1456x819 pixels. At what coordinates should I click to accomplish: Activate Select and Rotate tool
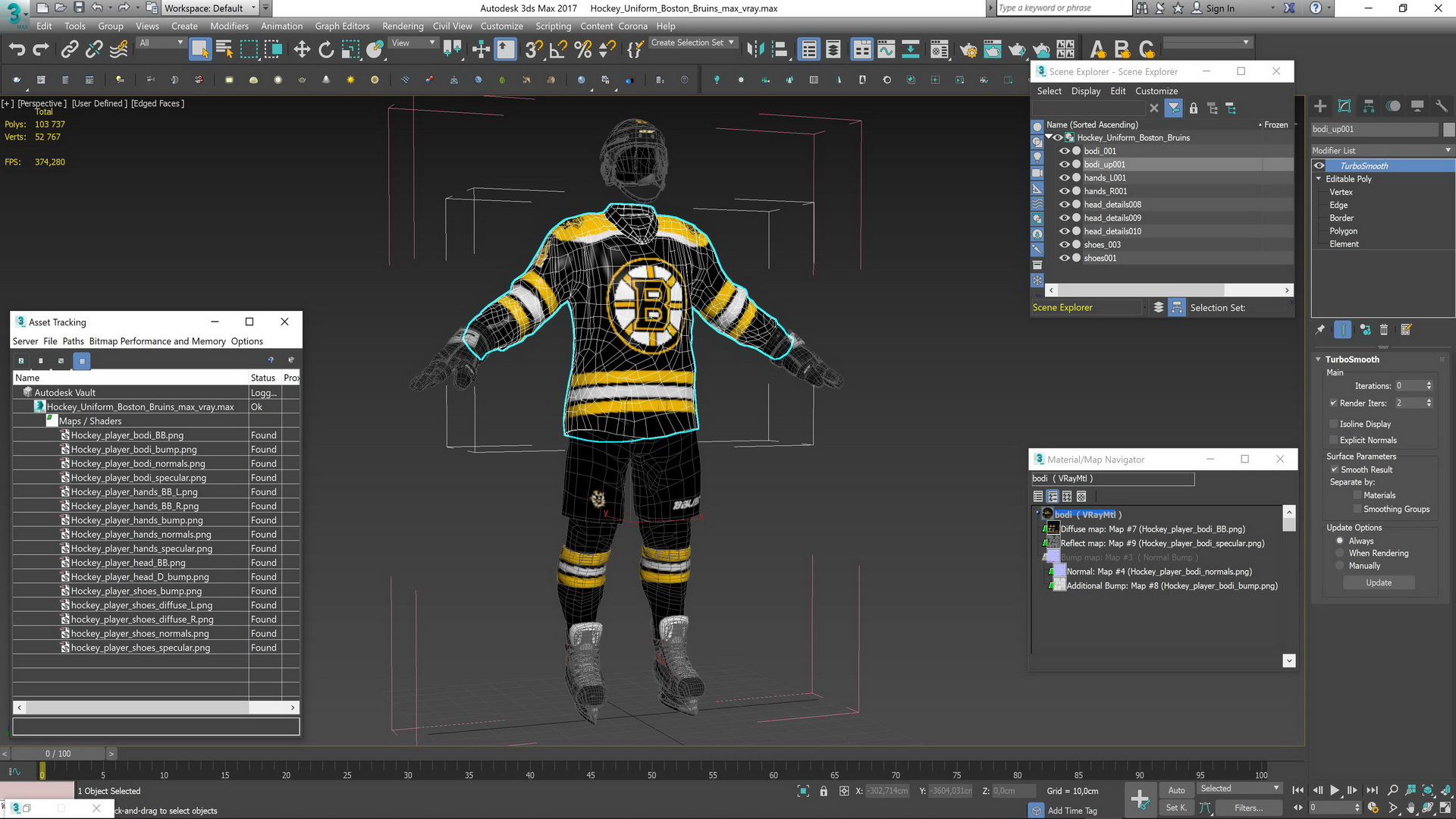coord(326,50)
